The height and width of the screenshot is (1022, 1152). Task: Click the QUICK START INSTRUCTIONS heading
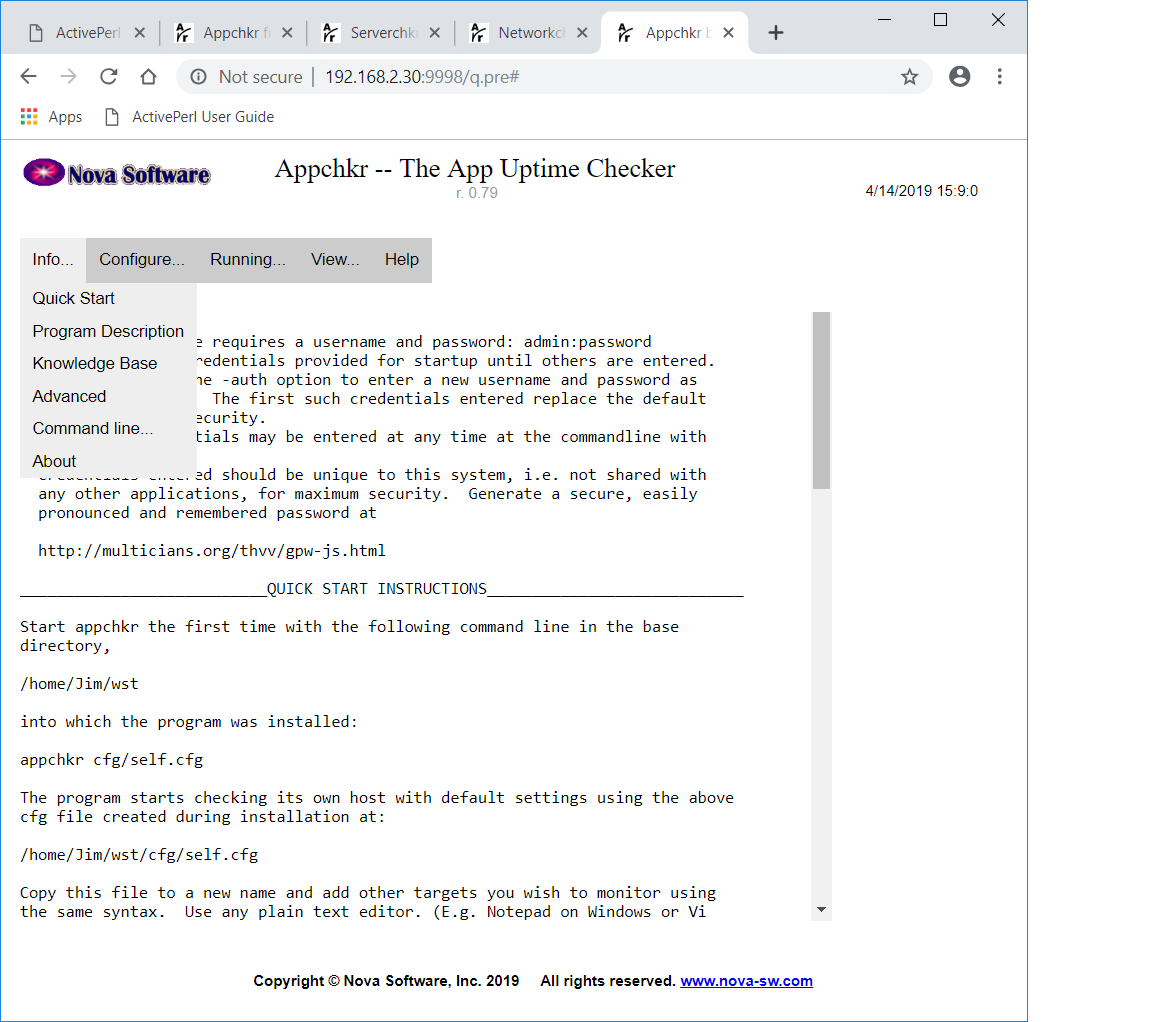376,589
